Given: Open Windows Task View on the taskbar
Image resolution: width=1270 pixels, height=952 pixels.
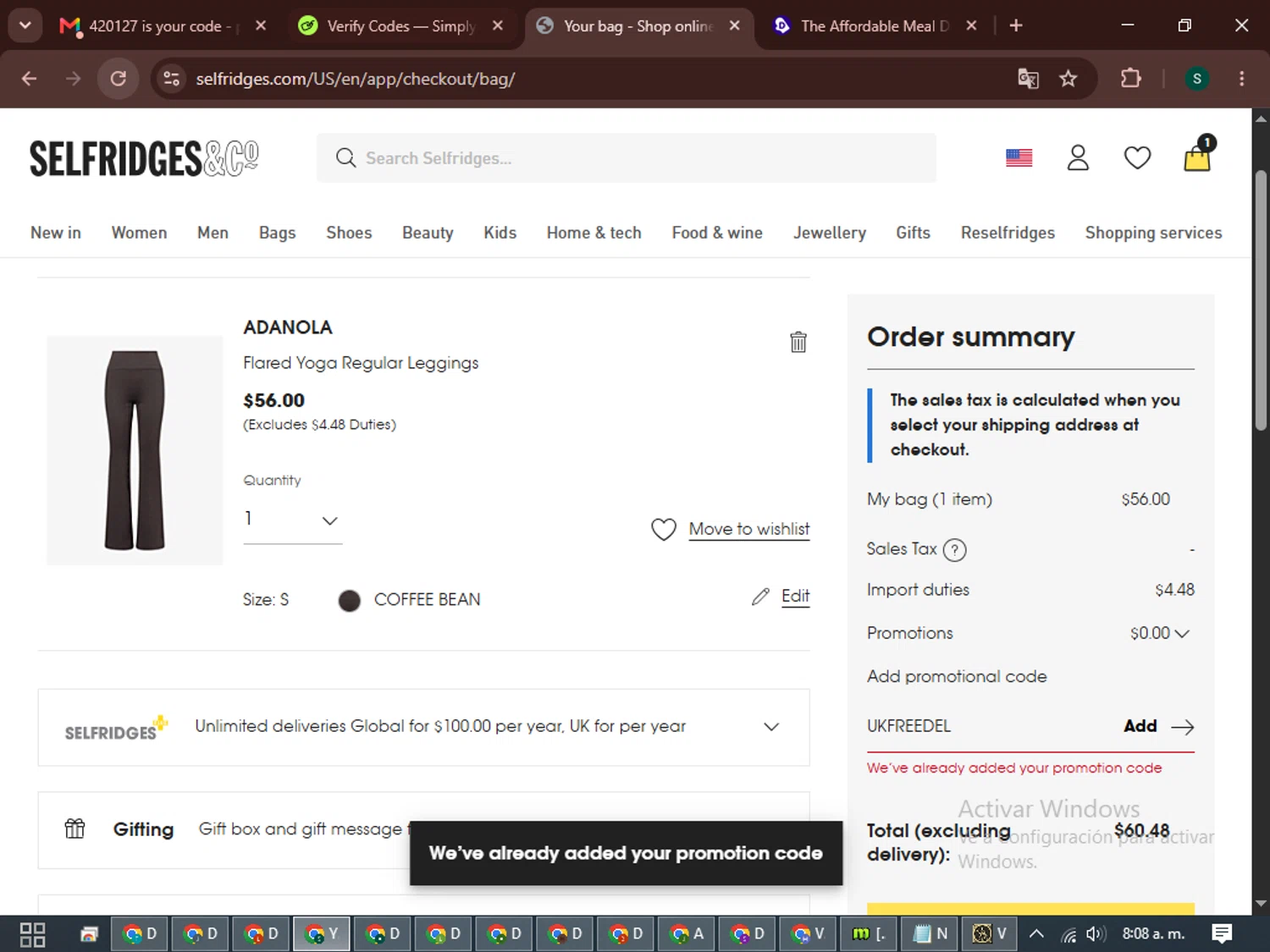Looking at the screenshot, I should click(x=32, y=934).
